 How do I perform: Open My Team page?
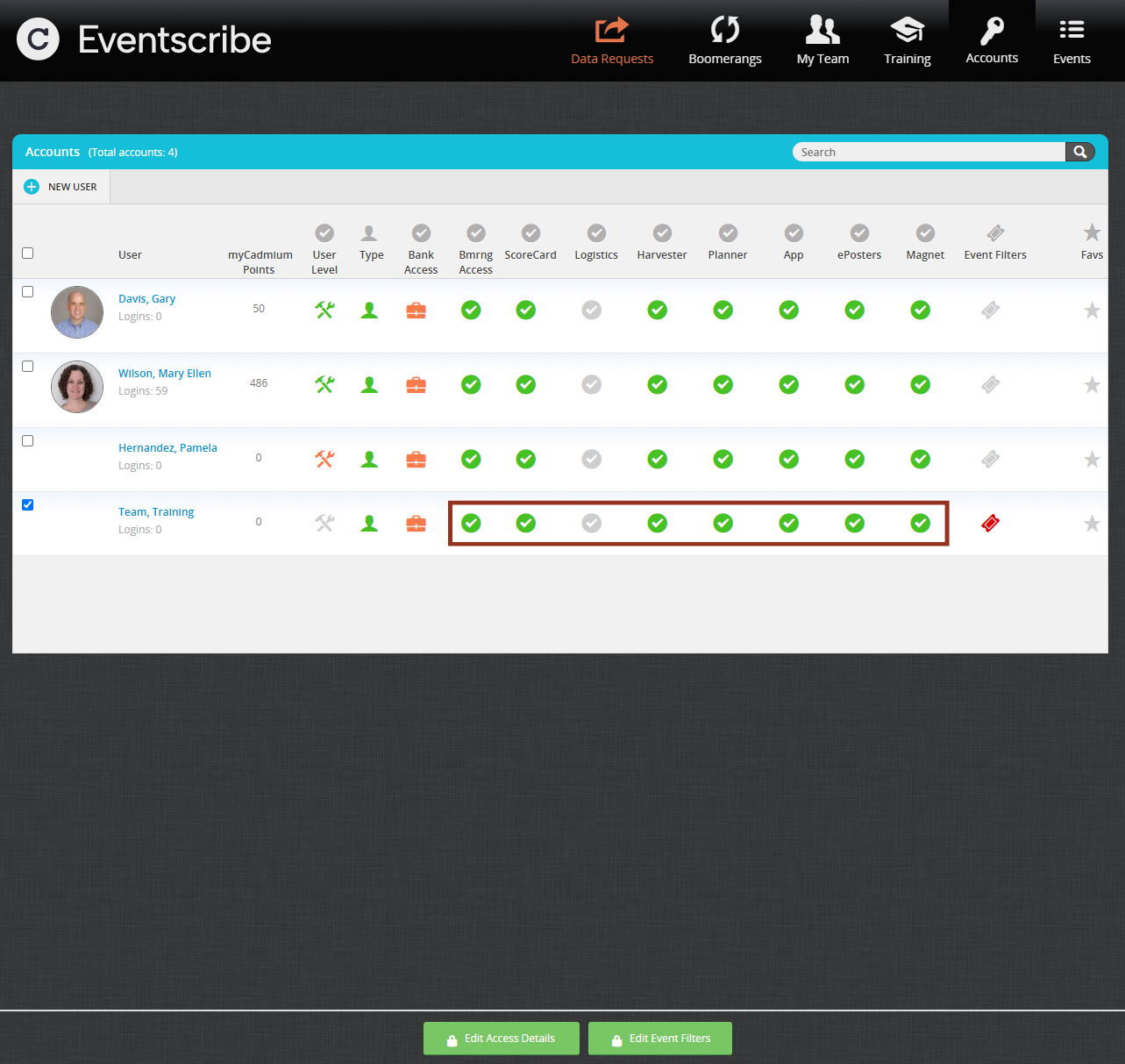pos(822,41)
